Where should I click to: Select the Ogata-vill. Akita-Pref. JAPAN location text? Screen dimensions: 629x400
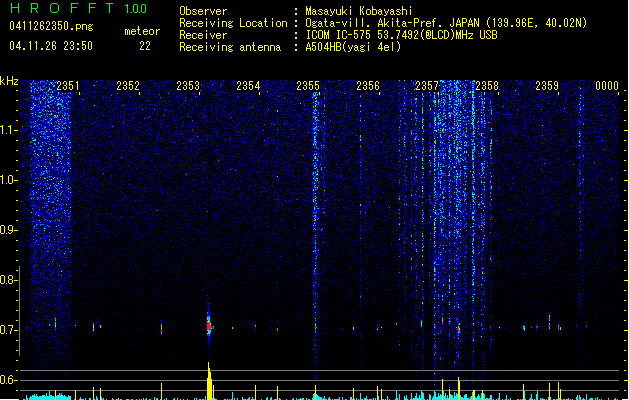coord(446,23)
